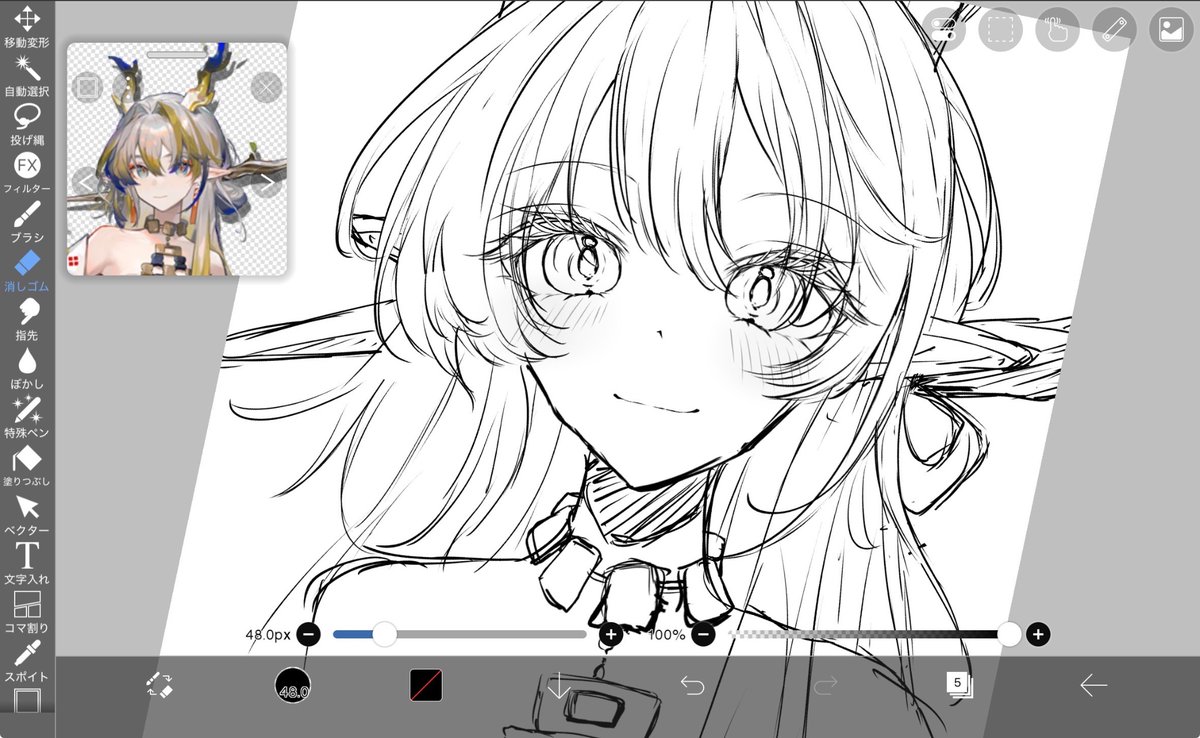
Task: Decrease opacity with minus button
Action: click(x=704, y=634)
